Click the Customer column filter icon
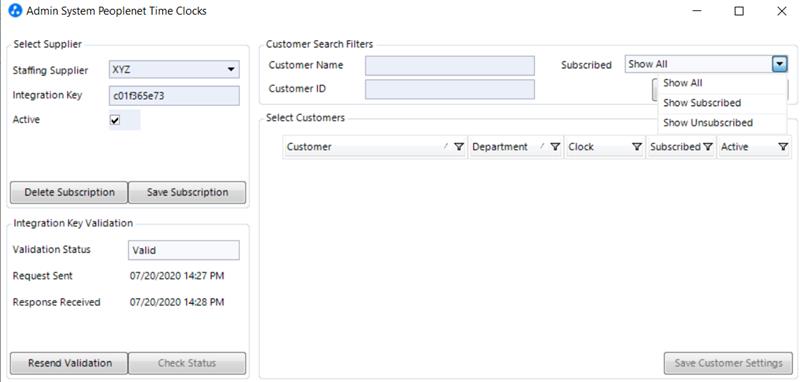 459,147
